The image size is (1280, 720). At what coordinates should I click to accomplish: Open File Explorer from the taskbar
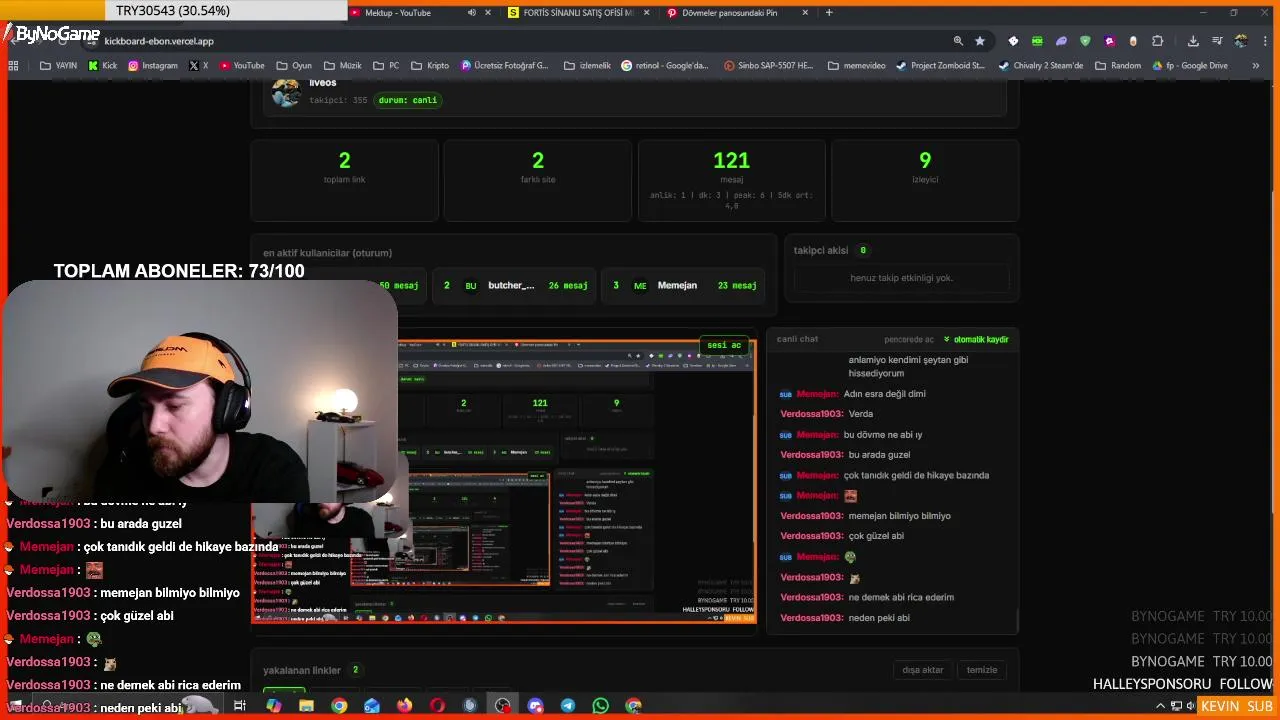(x=306, y=705)
